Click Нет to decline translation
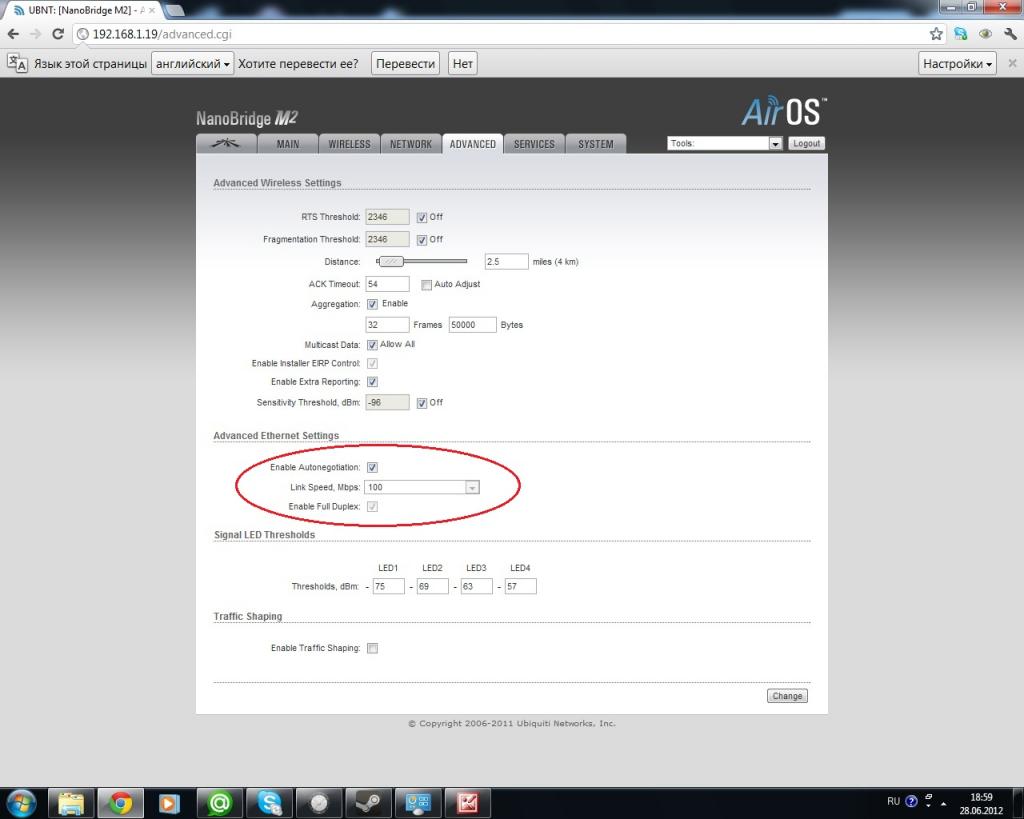 click(462, 63)
